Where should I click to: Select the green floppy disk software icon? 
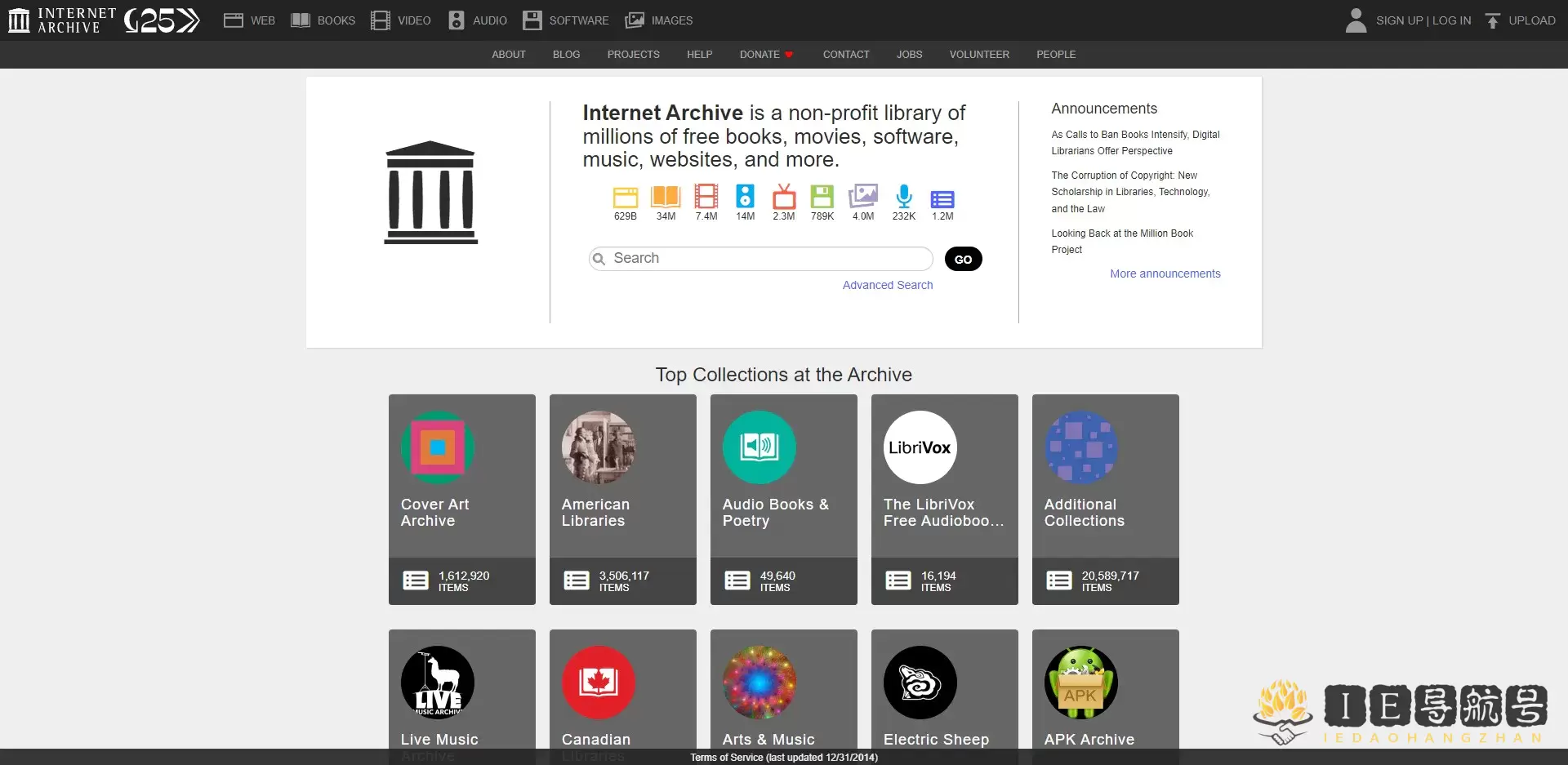(822, 197)
